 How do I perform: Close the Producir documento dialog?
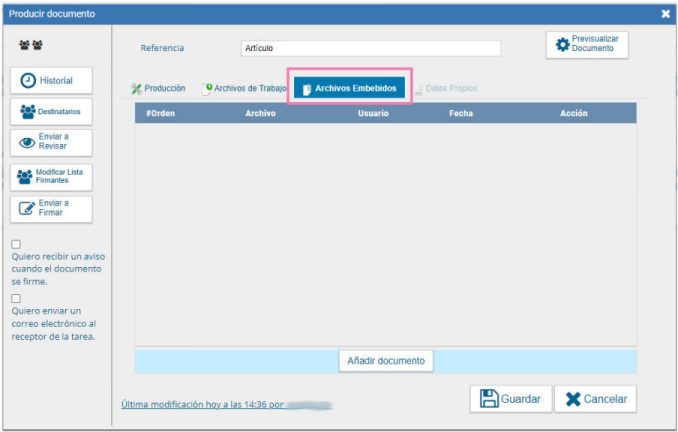pyautogui.click(x=665, y=14)
